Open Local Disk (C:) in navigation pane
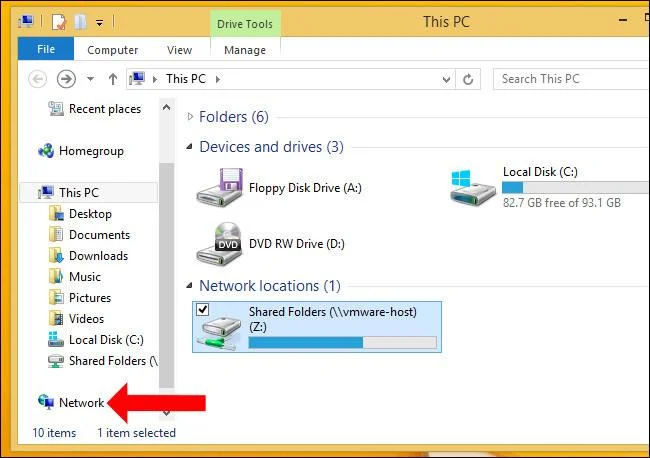Screen dimensions: 650x458 tap(96, 340)
